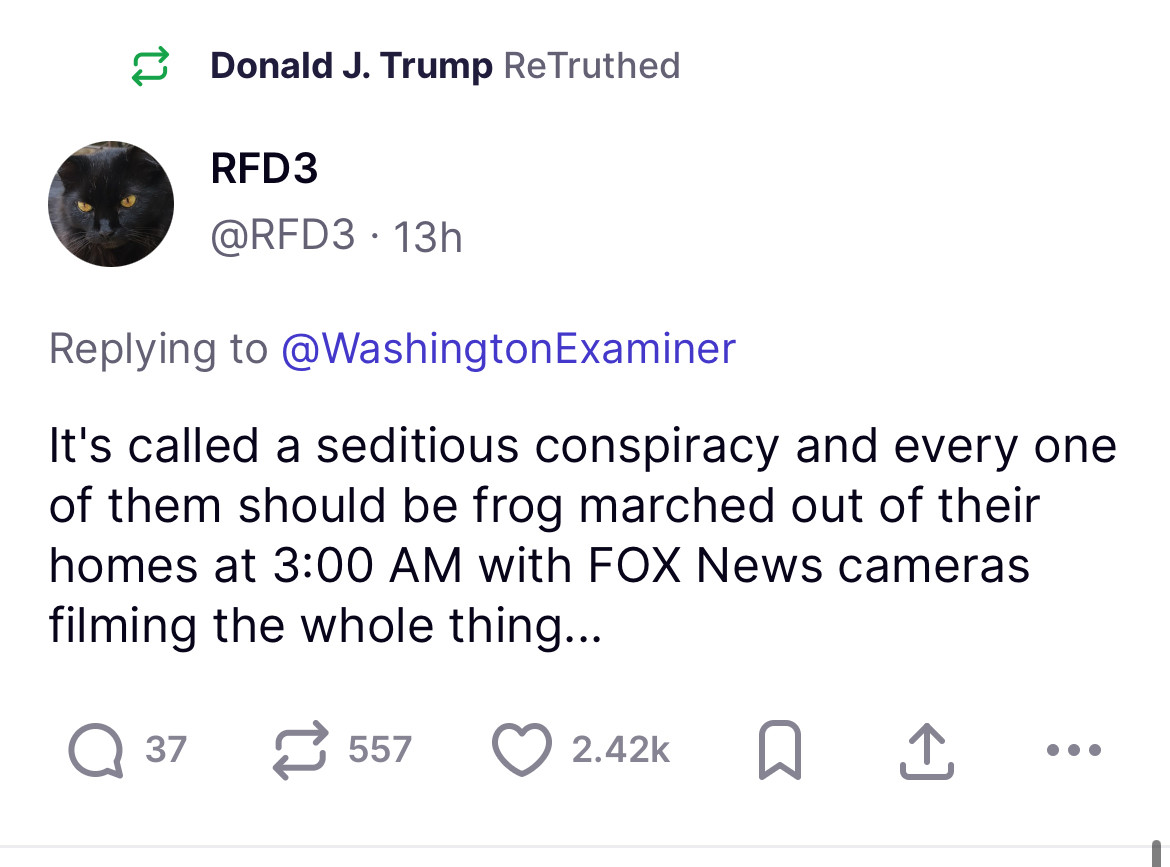Open the @RFD3 handle
Screen dimensions: 1170x867
tap(282, 236)
